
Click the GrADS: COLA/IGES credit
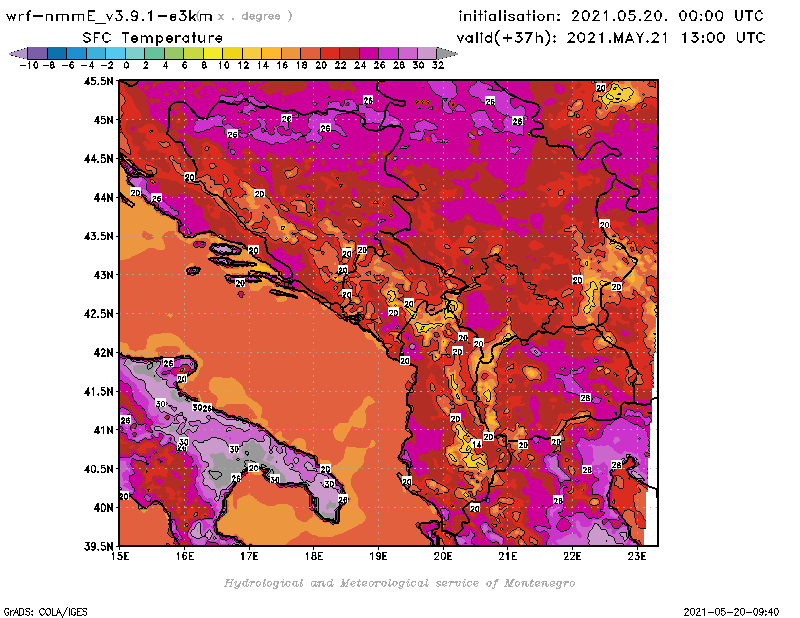pos(45,612)
